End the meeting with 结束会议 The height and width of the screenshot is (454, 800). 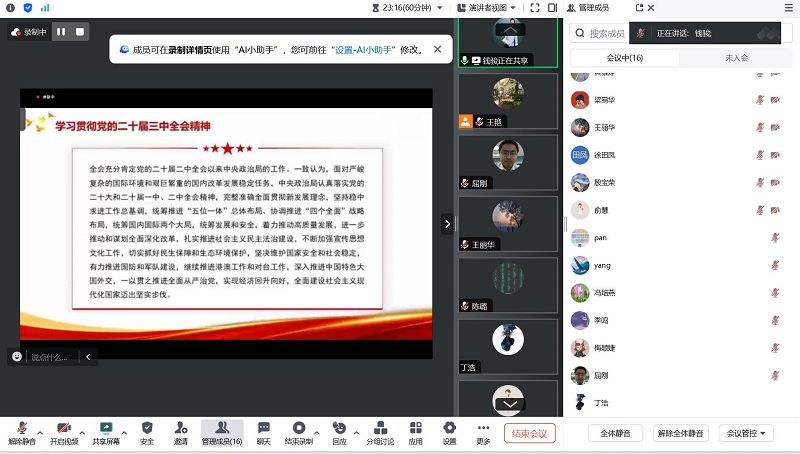point(530,433)
